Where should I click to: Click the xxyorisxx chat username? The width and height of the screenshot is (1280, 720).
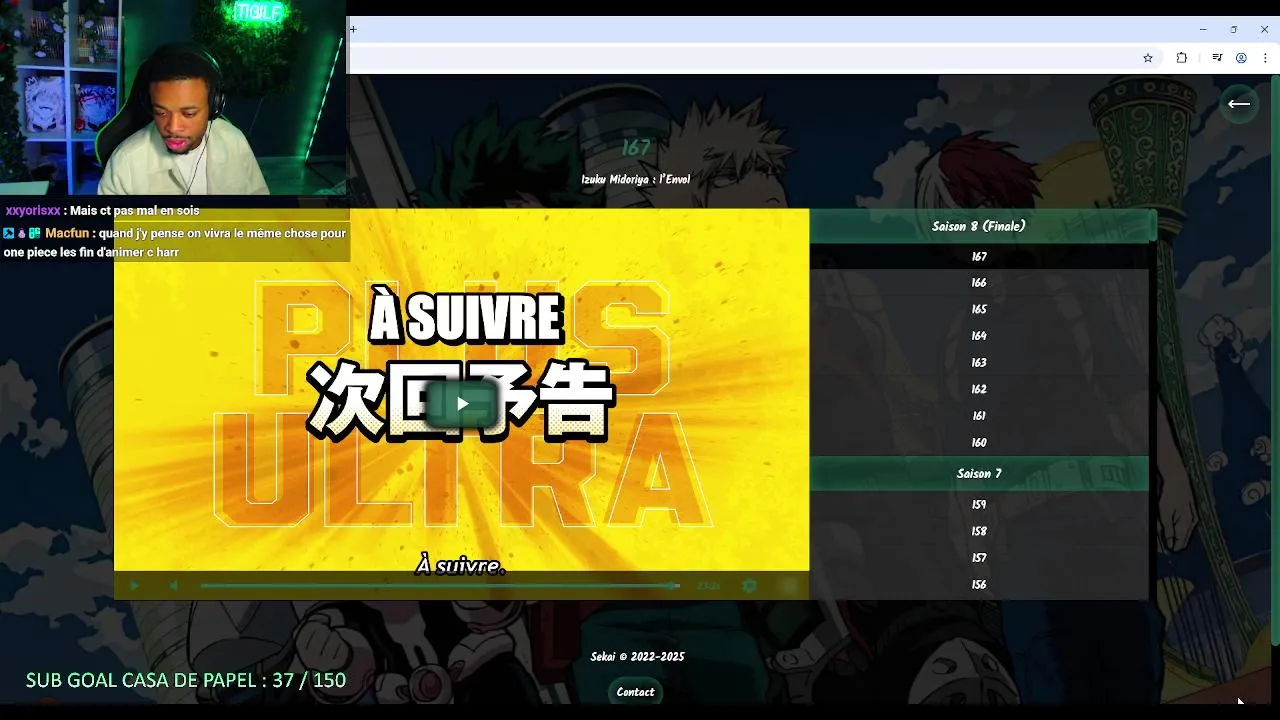tap(33, 211)
